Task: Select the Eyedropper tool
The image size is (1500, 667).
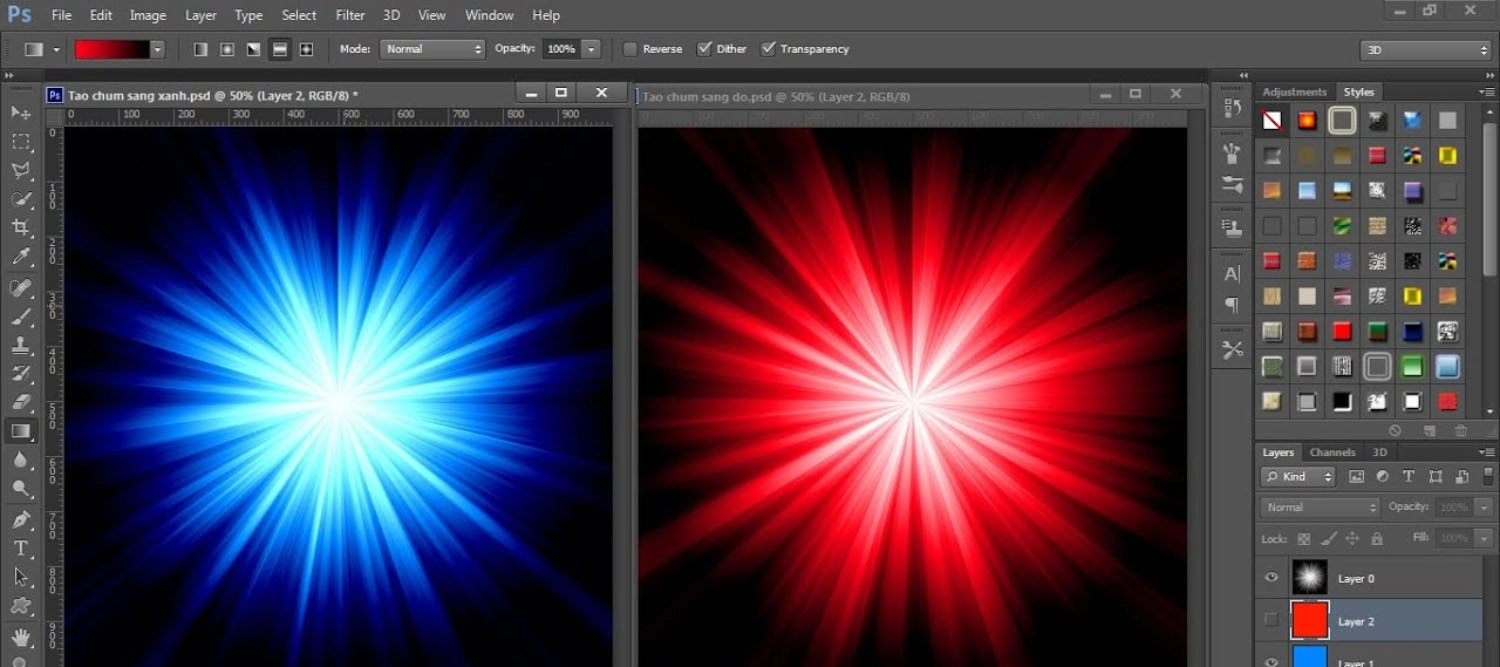Action: click(21, 257)
